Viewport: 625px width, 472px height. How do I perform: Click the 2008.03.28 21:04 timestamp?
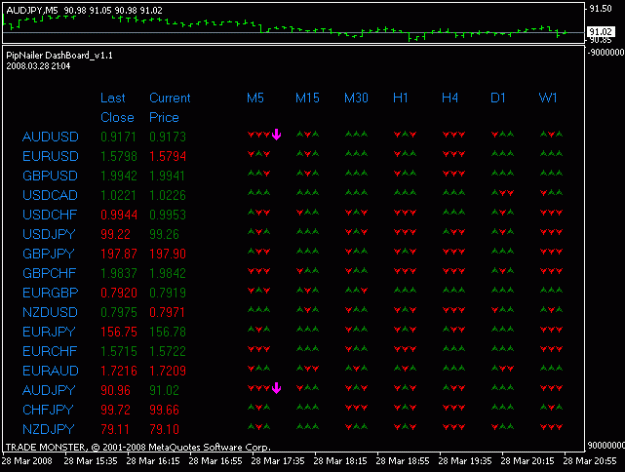click(38, 66)
